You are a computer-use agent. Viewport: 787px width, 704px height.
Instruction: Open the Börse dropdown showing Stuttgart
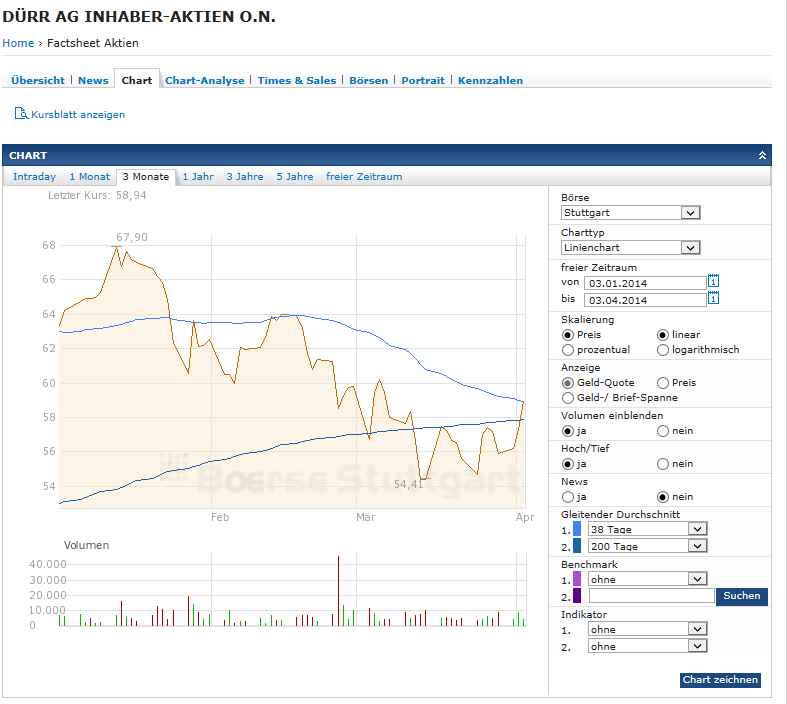pos(630,213)
